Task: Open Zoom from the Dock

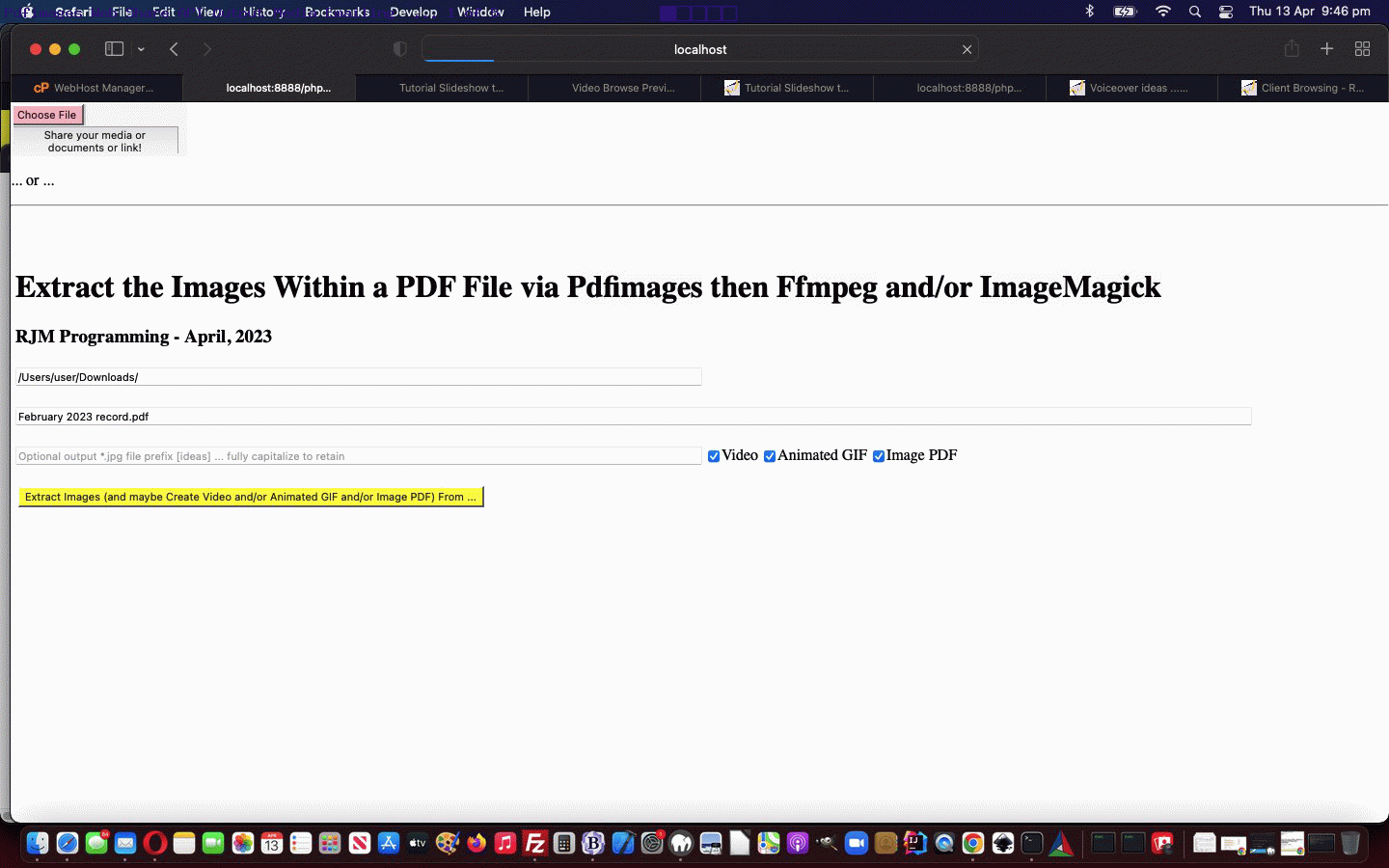Action: 857,843
